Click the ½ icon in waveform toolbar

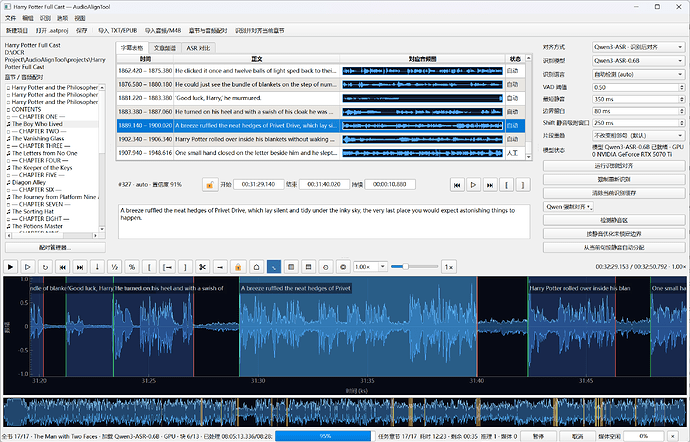coord(114,267)
